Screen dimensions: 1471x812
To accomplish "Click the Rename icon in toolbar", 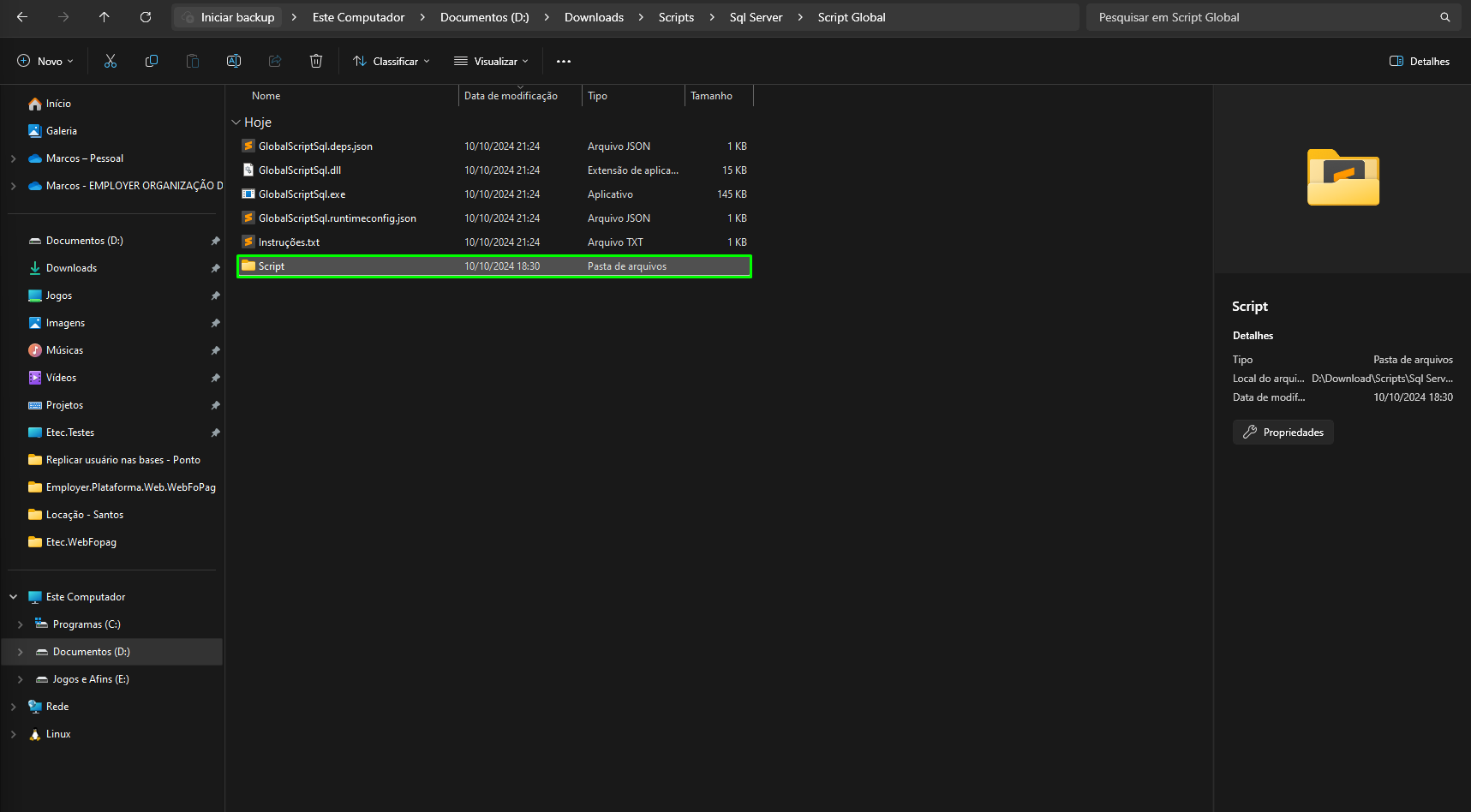I will (234, 61).
